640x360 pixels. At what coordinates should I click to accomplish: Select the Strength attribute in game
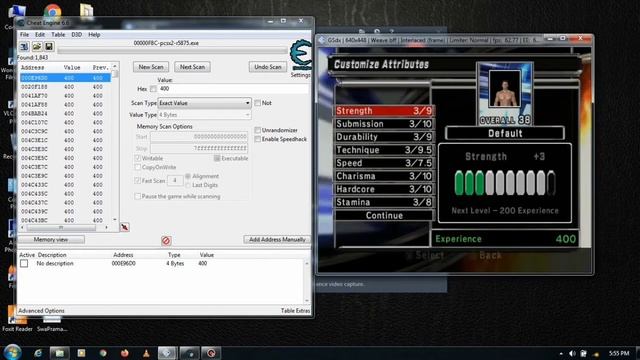384,111
